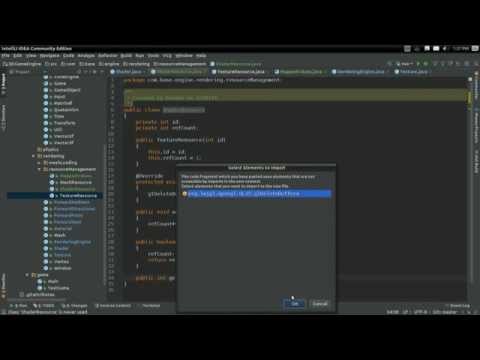Switch to the TextureResource.java editor tab

(241, 72)
